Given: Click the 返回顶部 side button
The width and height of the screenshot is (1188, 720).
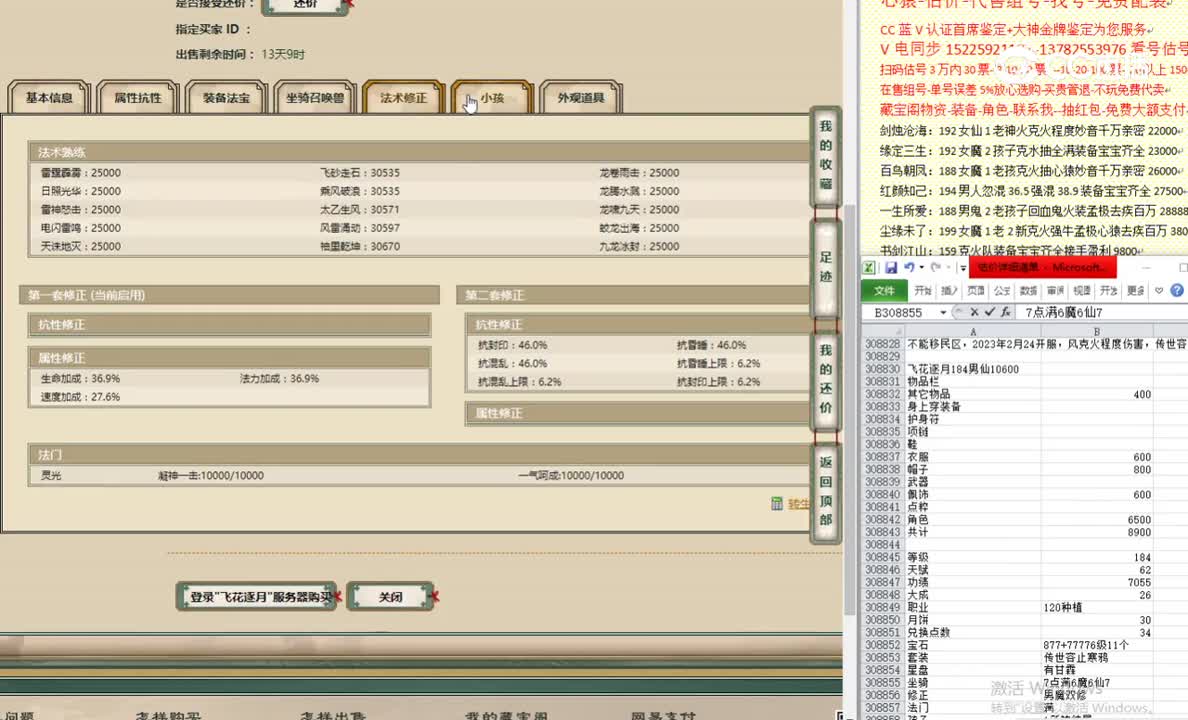Looking at the screenshot, I should tap(825, 500).
